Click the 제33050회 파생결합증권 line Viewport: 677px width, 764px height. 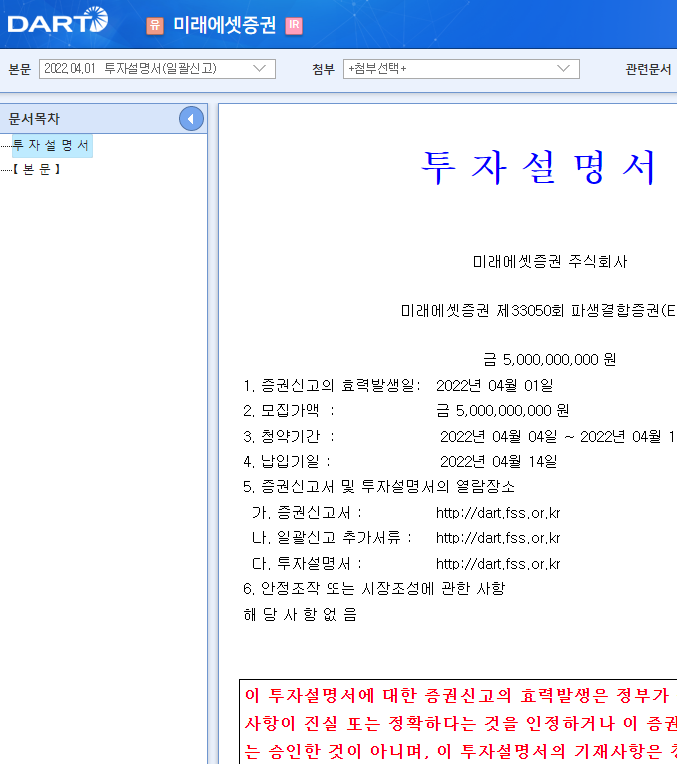click(538, 310)
